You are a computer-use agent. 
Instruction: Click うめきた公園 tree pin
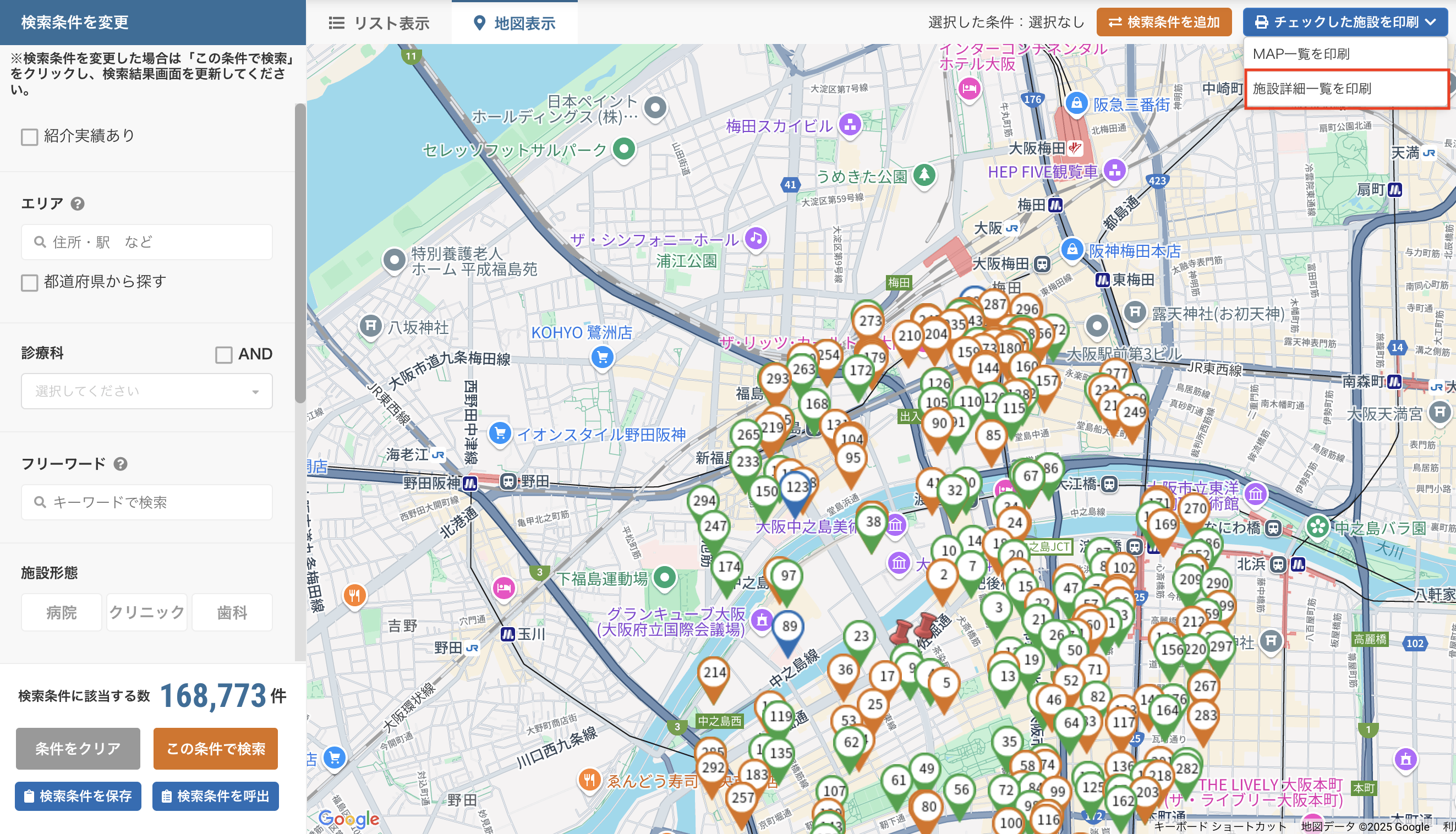[x=923, y=175]
